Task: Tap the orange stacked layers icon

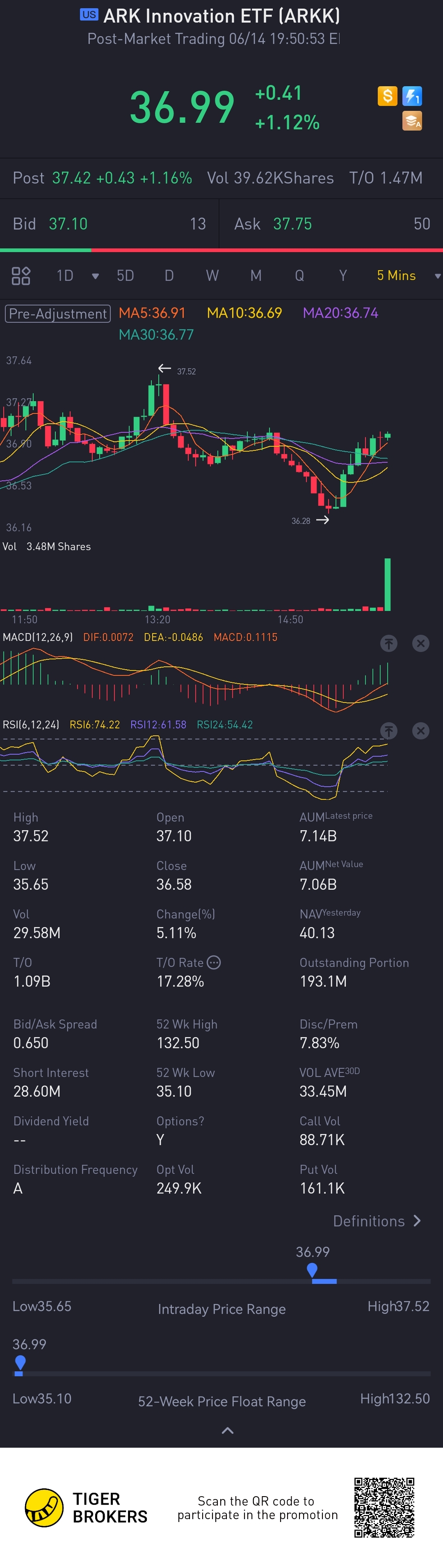Action: tap(412, 121)
